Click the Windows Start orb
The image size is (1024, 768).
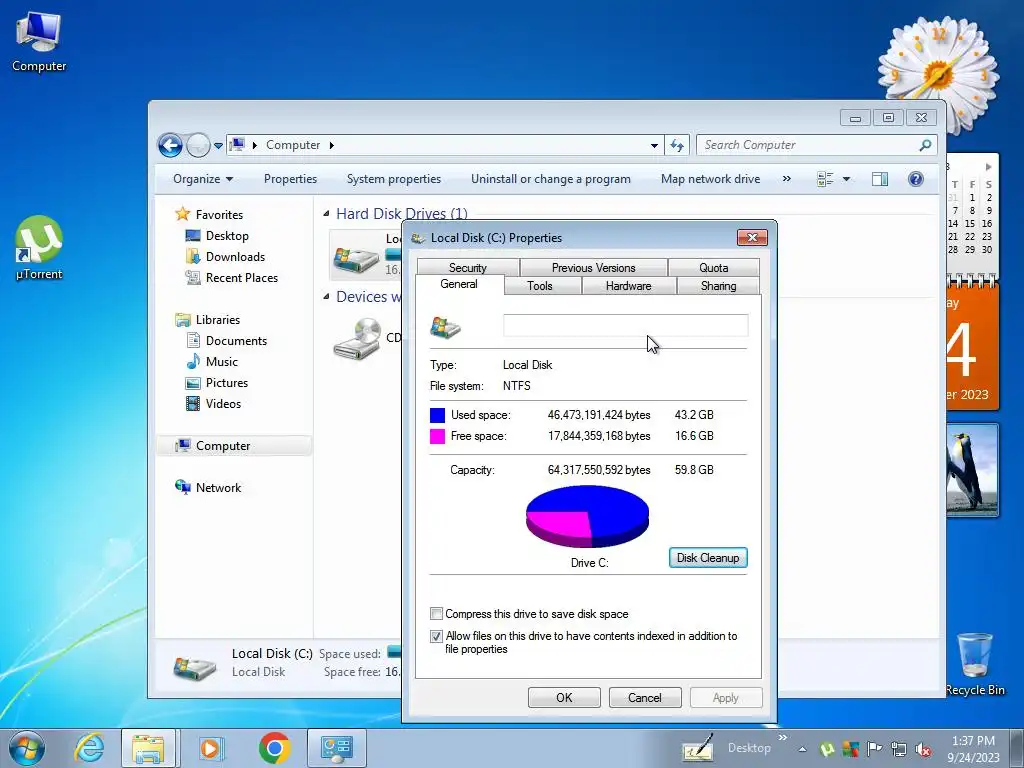coord(27,748)
